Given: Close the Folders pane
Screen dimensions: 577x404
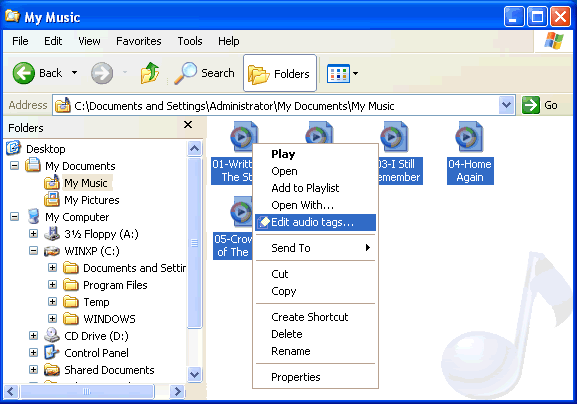Looking at the screenshot, I should click(x=188, y=125).
